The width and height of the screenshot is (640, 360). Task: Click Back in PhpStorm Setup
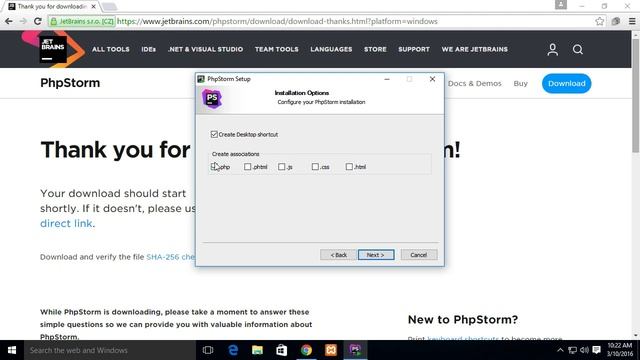tap(338, 255)
